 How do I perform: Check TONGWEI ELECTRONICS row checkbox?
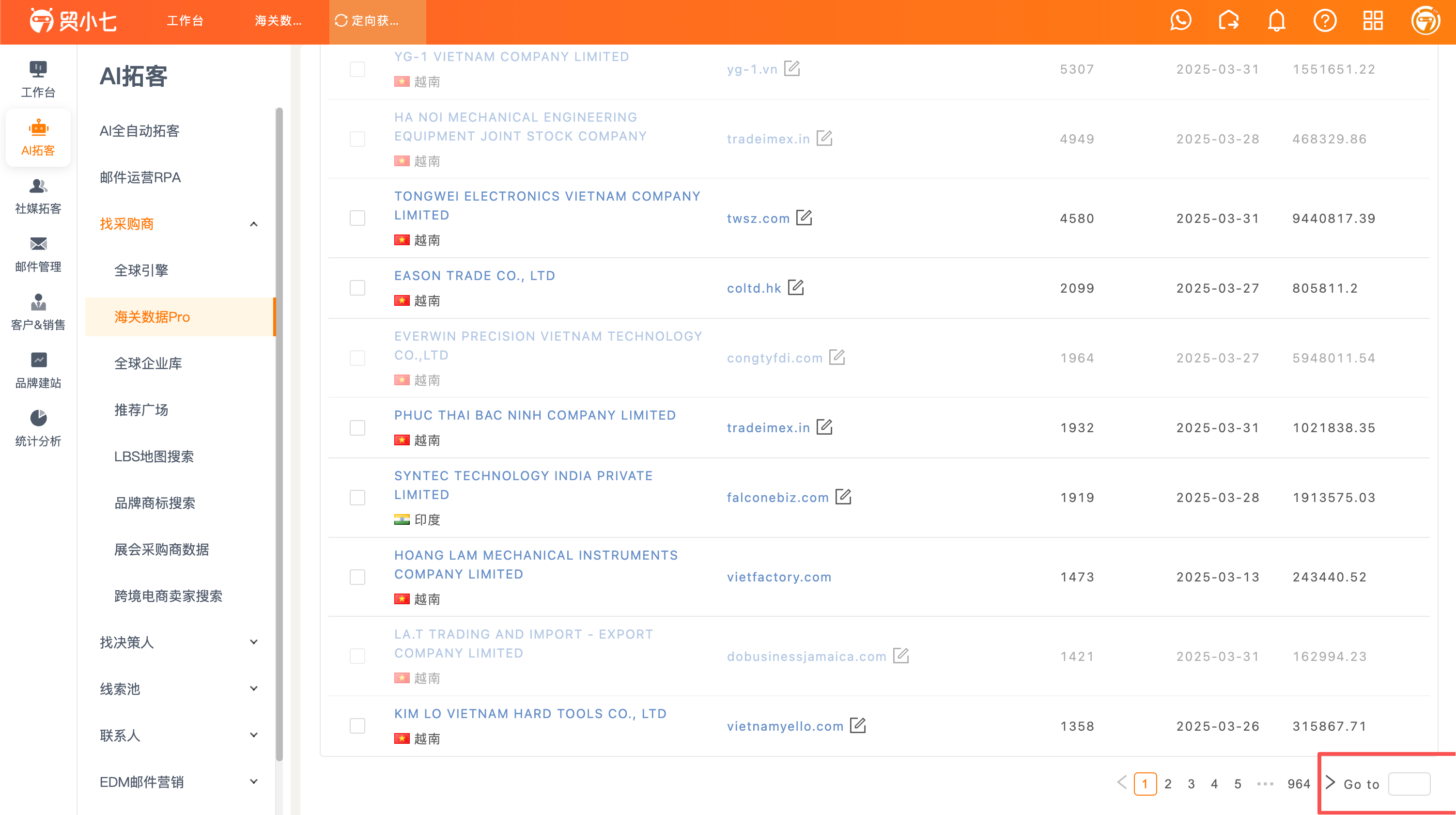point(357,219)
